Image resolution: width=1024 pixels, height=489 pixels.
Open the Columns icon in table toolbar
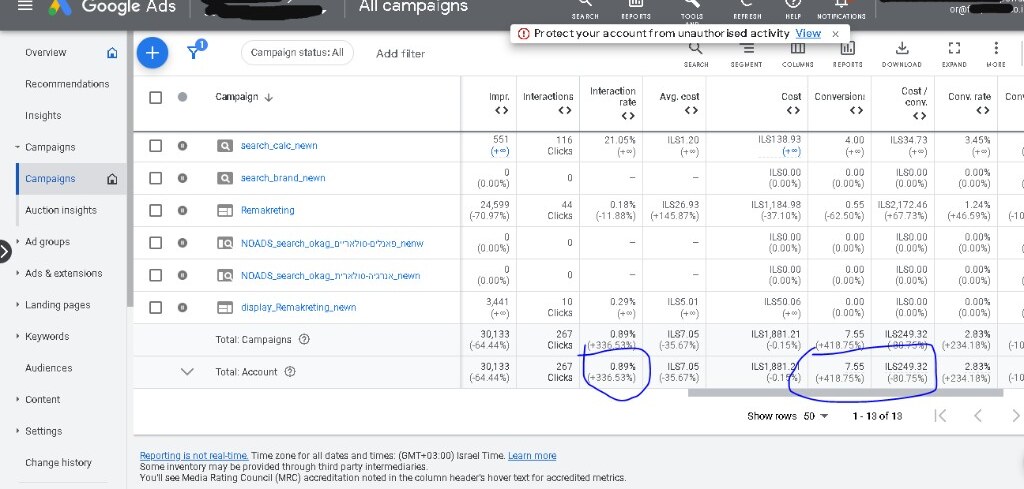[797, 48]
